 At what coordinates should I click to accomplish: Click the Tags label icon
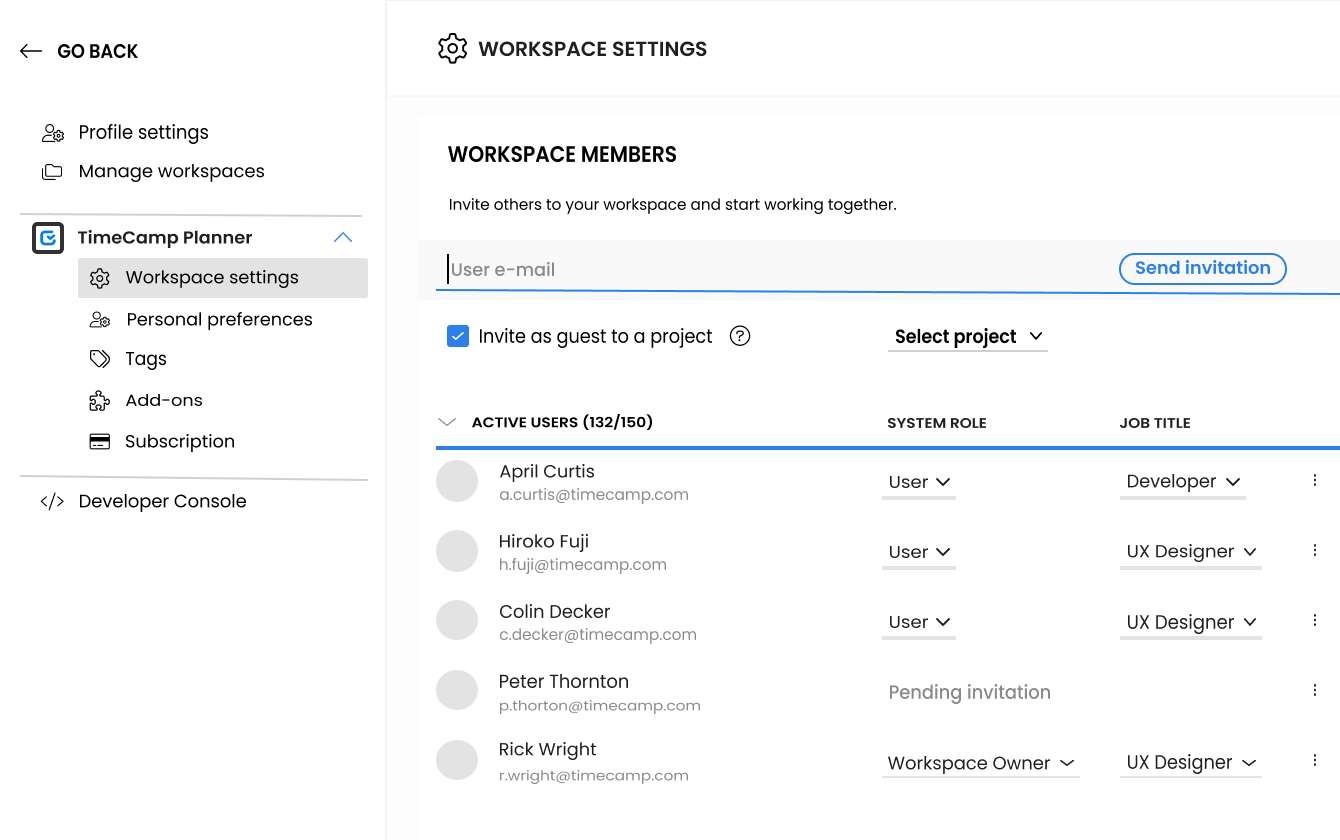pyautogui.click(x=100, y=359)
